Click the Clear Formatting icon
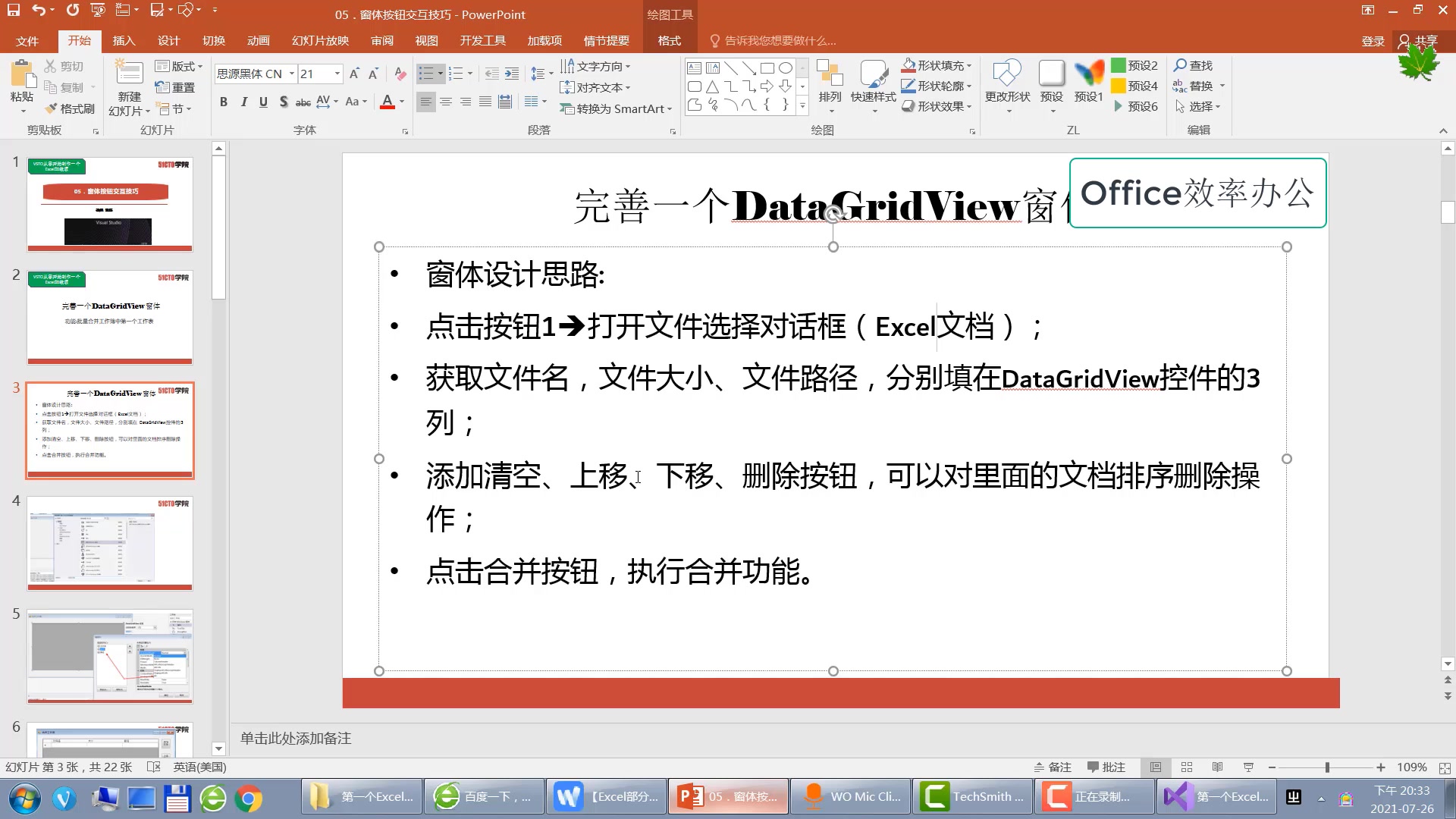Image resolution: width=1456 pixels, height=819 pixels. click(400, 74)
